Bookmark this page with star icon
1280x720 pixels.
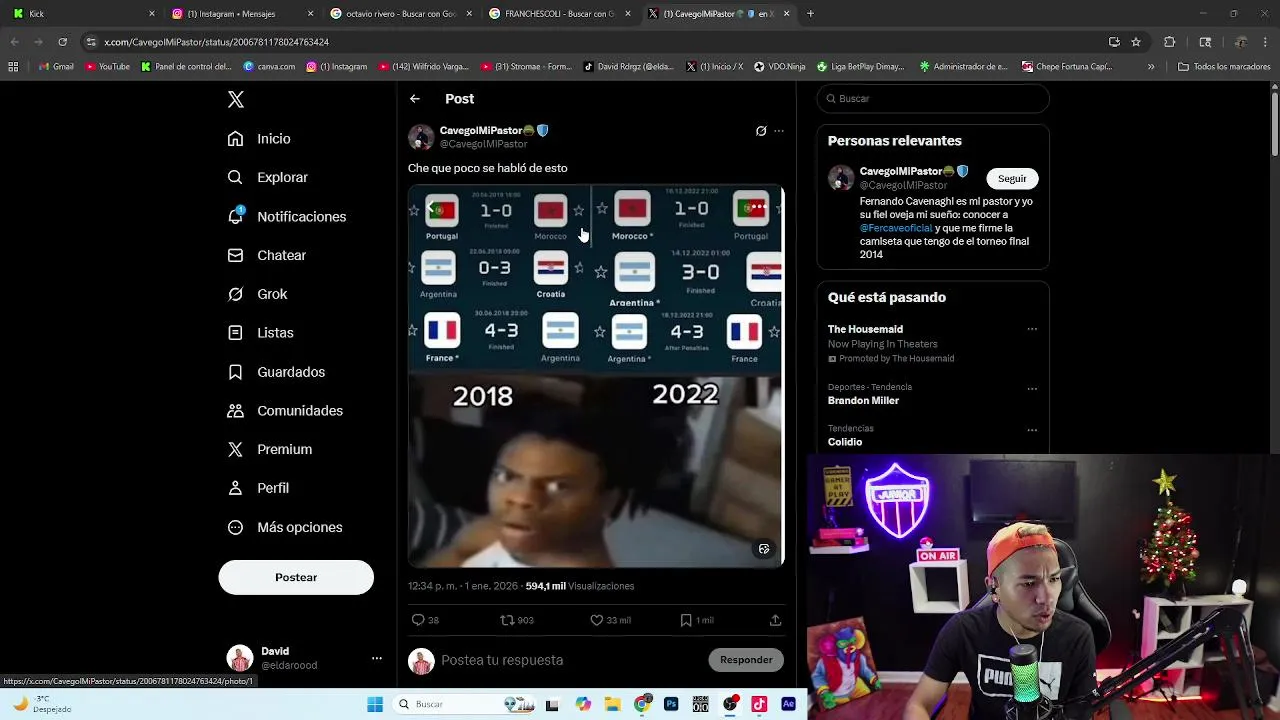tap(1136, 42)
